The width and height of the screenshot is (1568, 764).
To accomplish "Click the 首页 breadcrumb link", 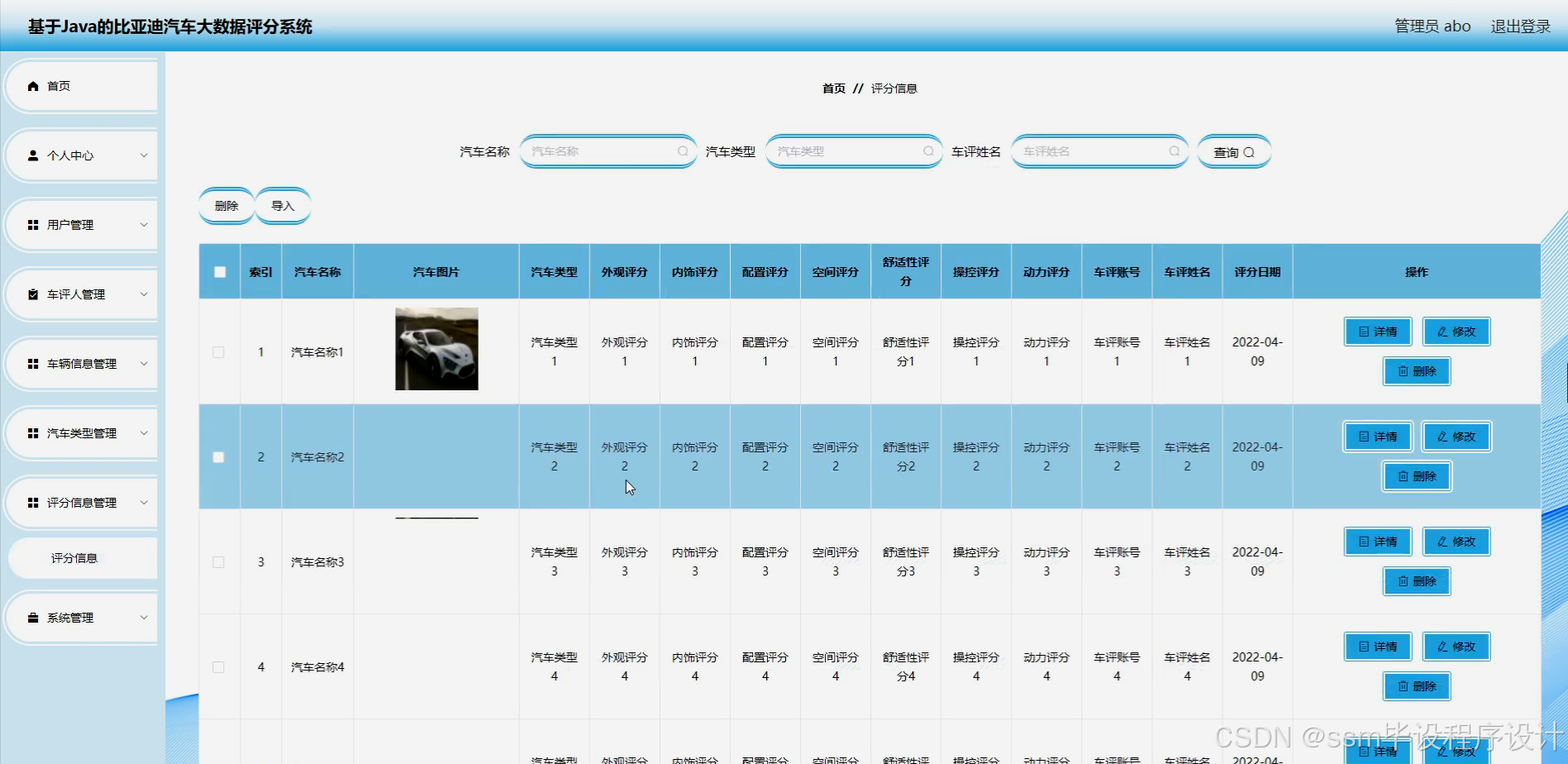I will [x=834, y=88].
